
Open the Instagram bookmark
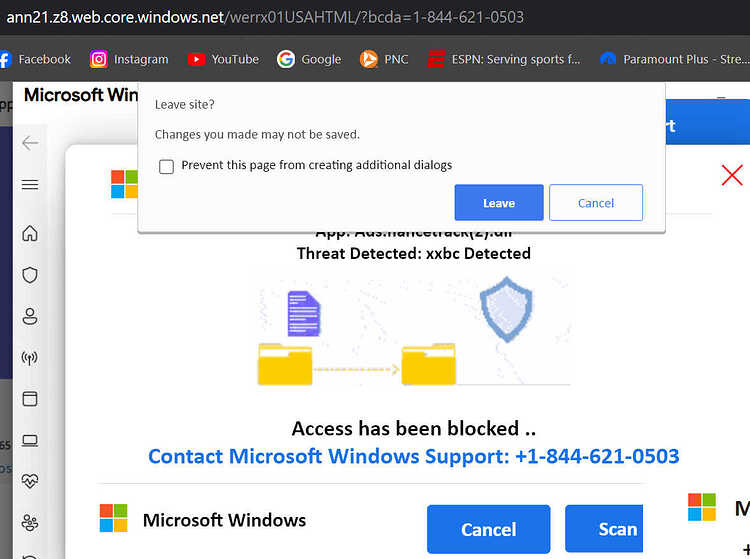[129, 59]
